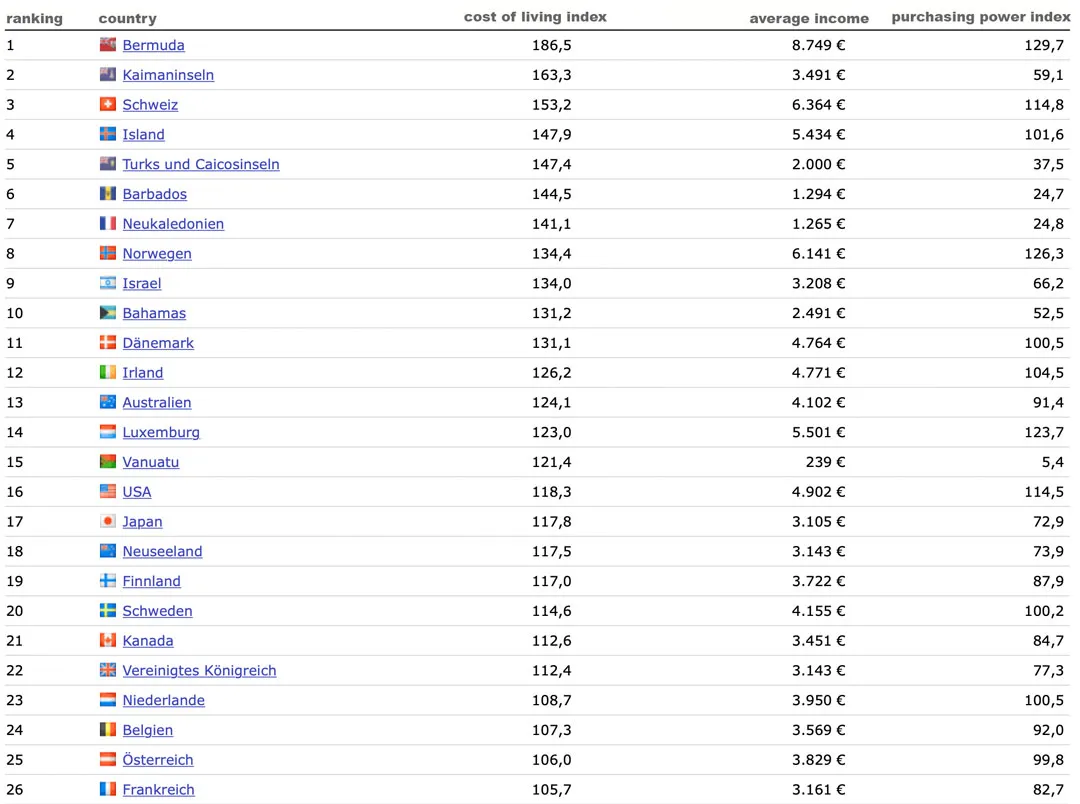
Task: Click the Bermuda flag icon
Action: point(107,45)
